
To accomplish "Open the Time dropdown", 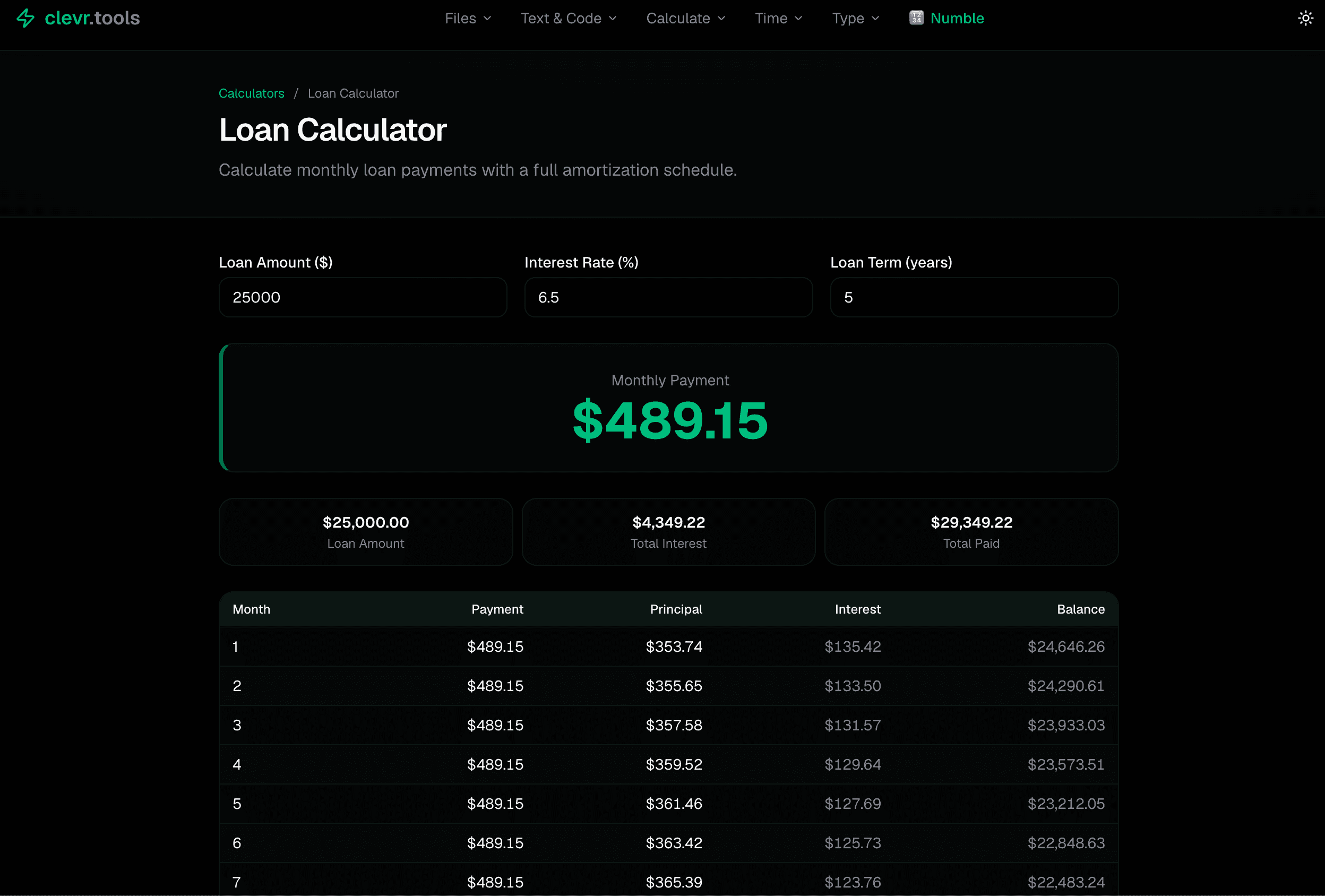I will click(778, 18).
